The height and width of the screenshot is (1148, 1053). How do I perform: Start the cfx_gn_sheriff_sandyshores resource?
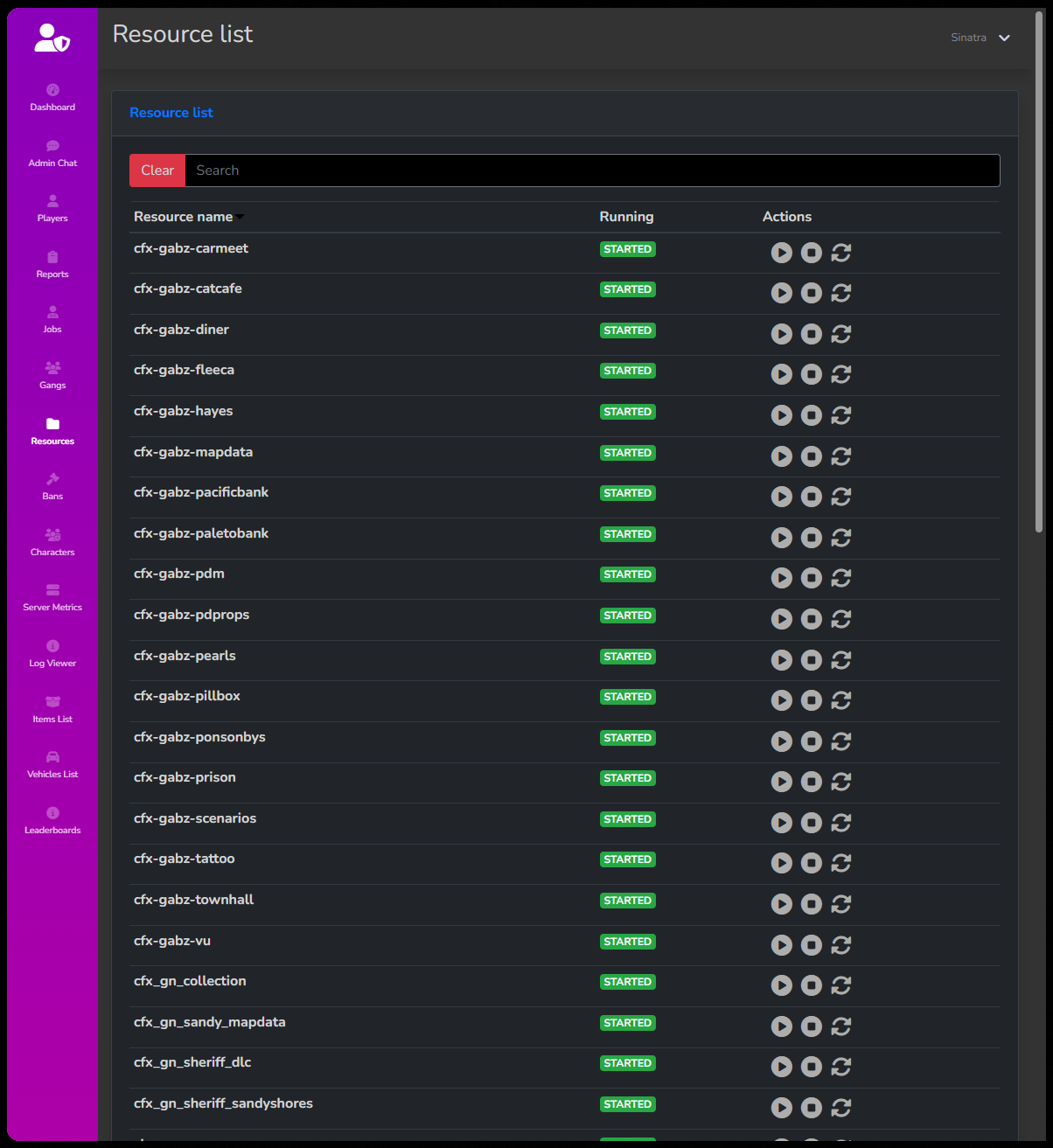[x=782, y=1108]
